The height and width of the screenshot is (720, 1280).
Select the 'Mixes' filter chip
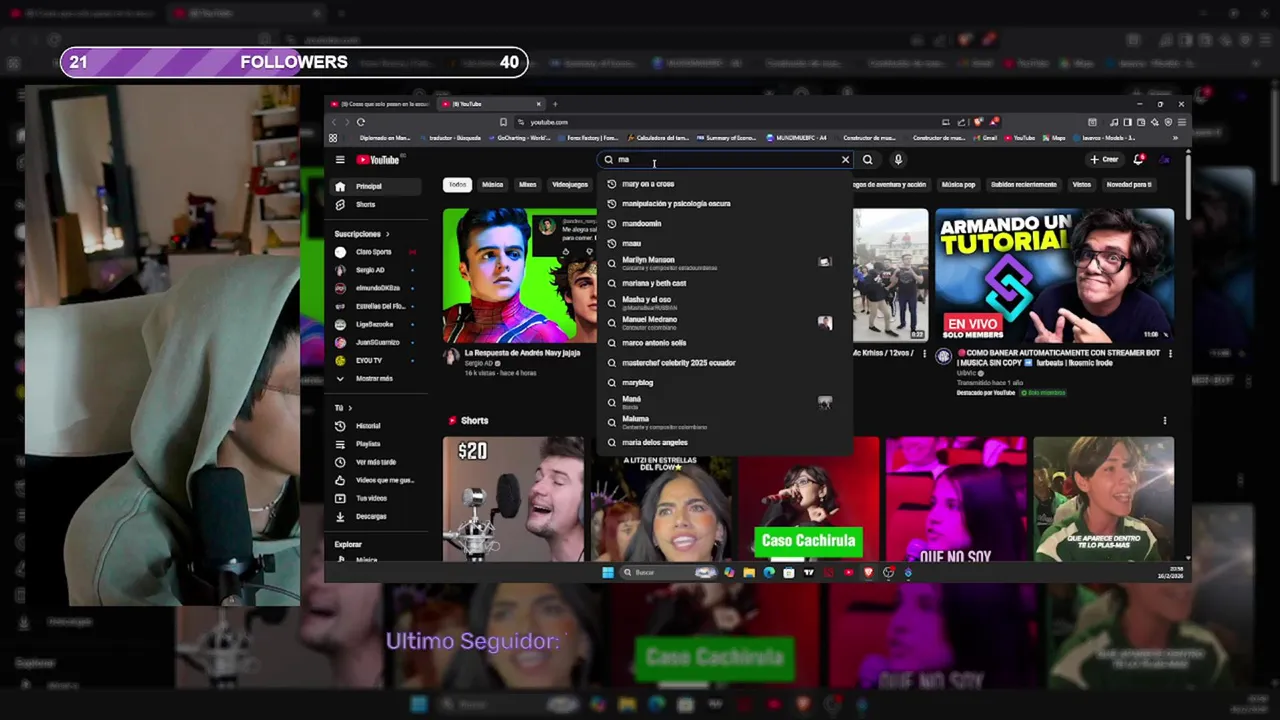[x=527, y=185]
